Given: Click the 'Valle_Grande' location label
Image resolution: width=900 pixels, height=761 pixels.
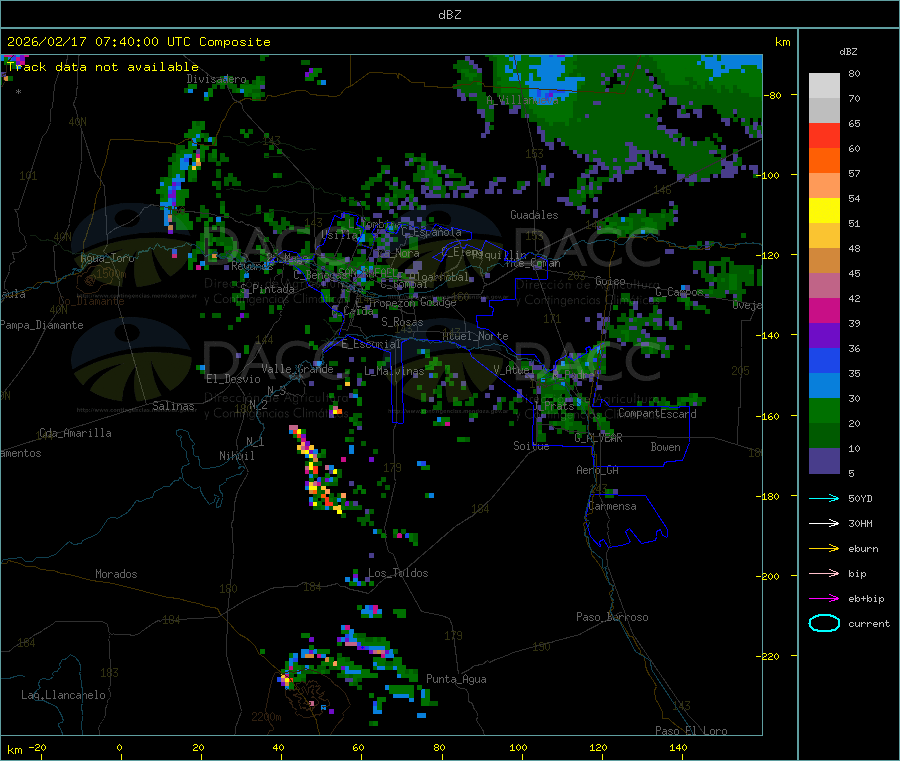Looking at the screenshot, I should 297,368.
